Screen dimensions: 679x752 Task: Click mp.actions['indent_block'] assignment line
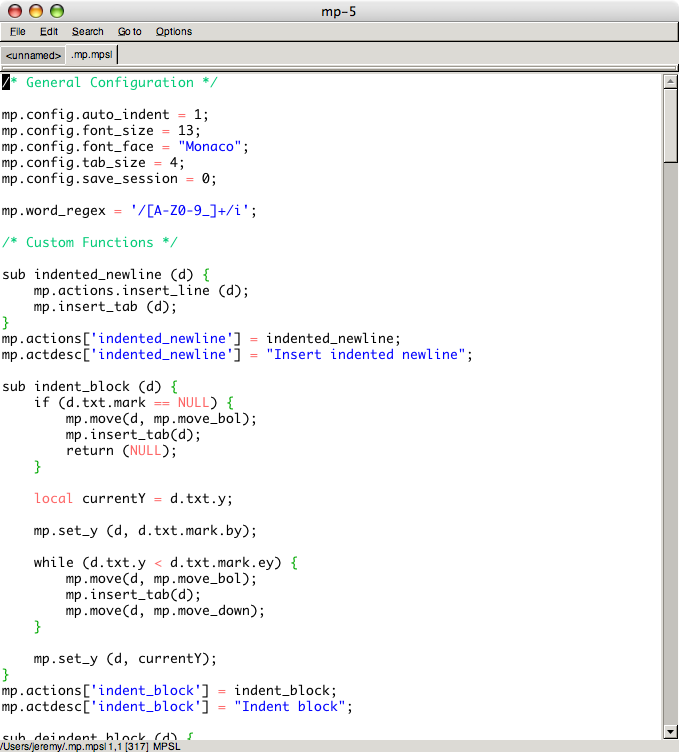coord(169,691)
